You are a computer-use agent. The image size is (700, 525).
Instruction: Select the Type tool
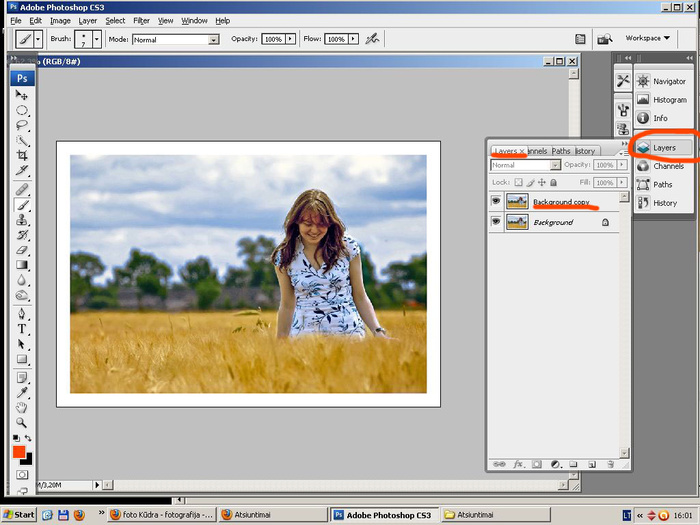[22, 329]
